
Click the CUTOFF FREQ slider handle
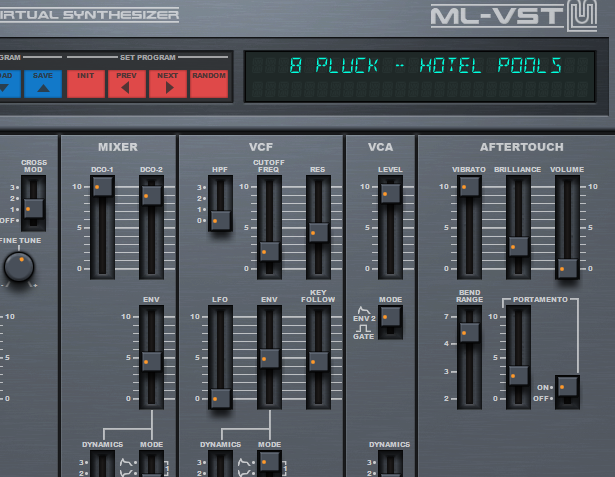click(x=270, y=251)
